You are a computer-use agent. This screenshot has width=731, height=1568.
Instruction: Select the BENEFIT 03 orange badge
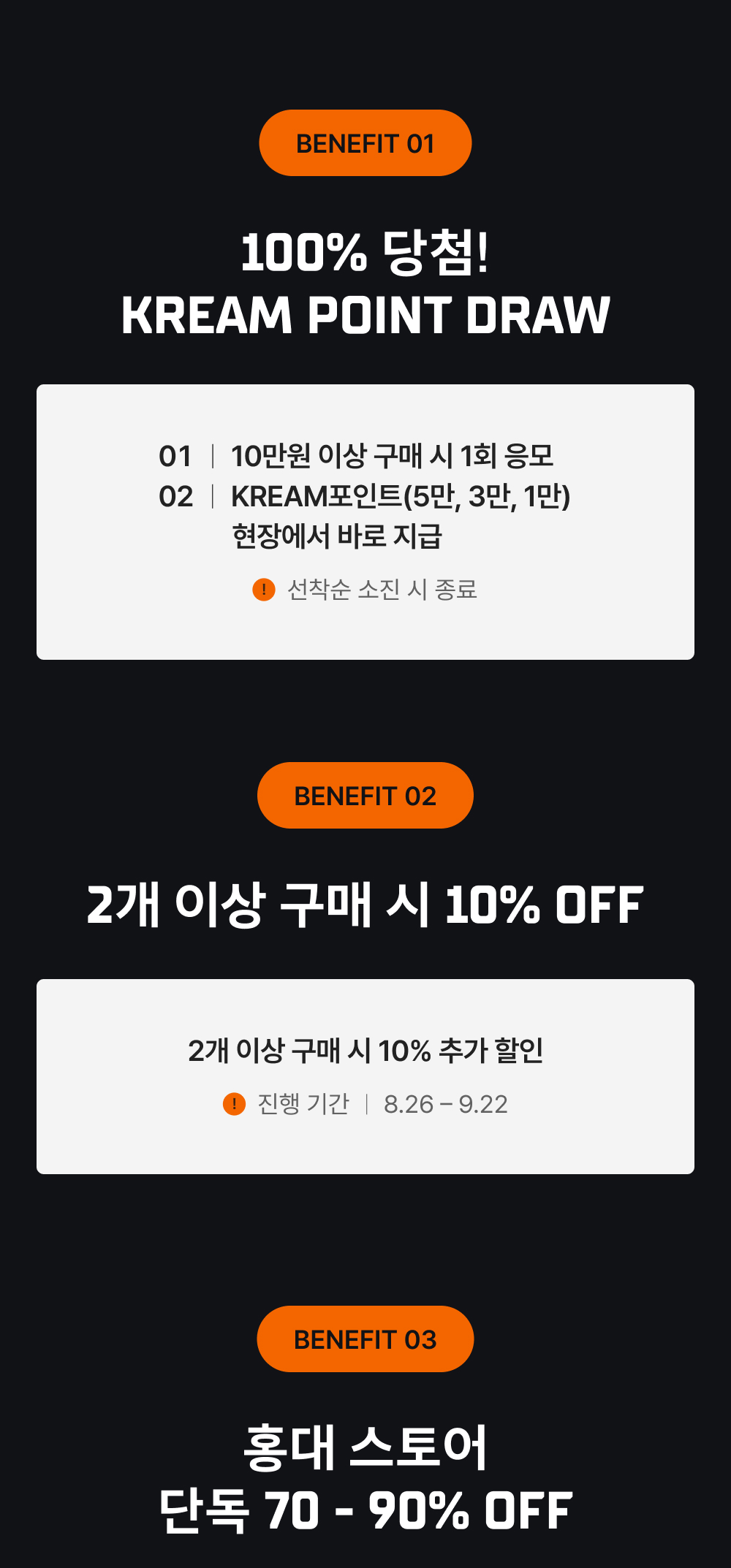point(365,1339)
